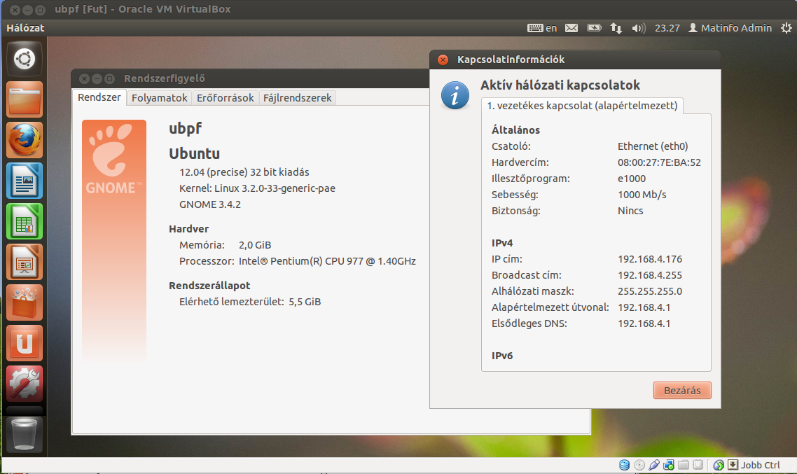The width and height of the screenshot is (797, 474).
Task: Switch to the Fájlrendszerek tab
Action: (297, 98)
